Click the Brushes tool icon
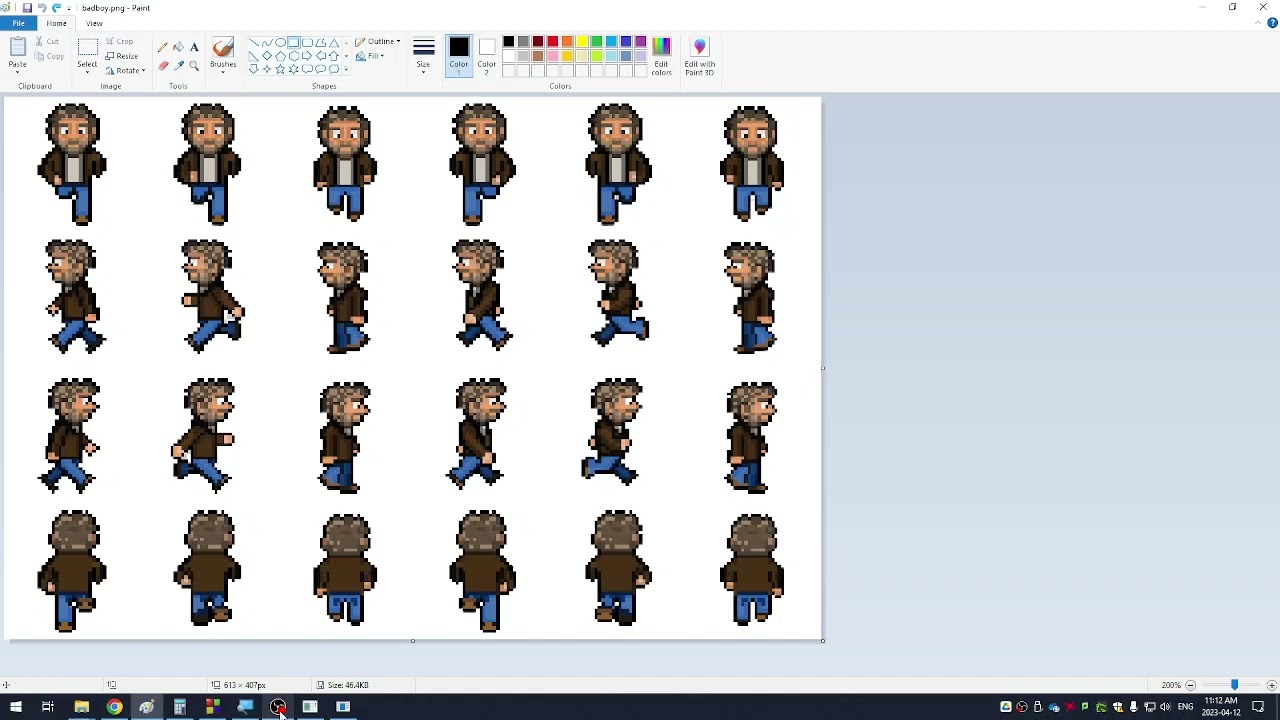This screenshot has width=1280, height=720. point(223,49)
